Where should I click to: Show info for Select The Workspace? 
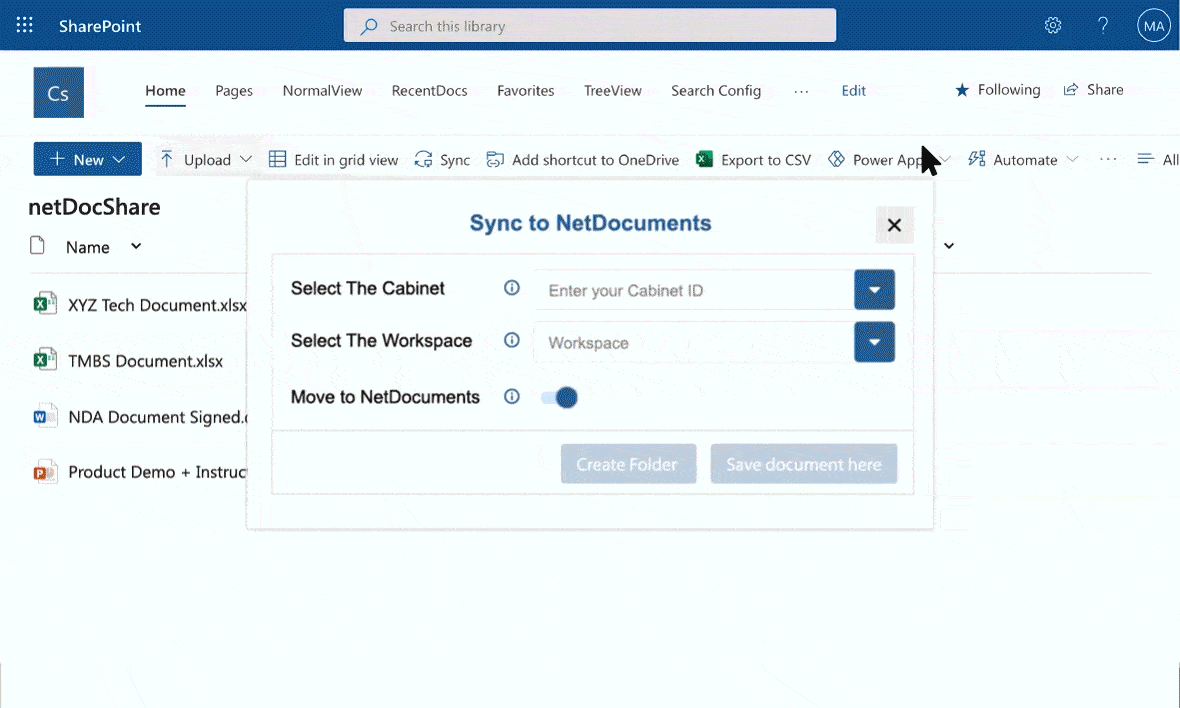tap(512, 340)
